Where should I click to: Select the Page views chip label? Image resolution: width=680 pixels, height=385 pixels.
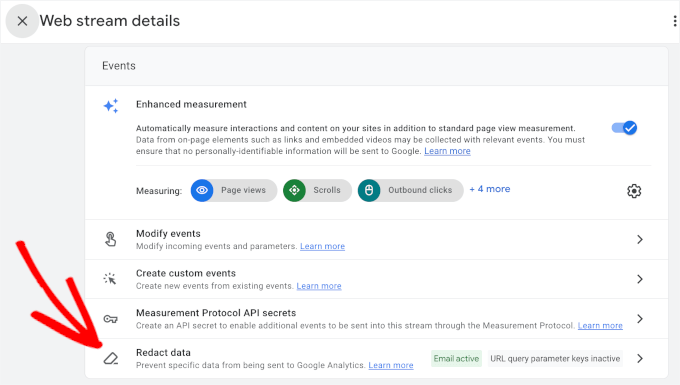point(243,190)
